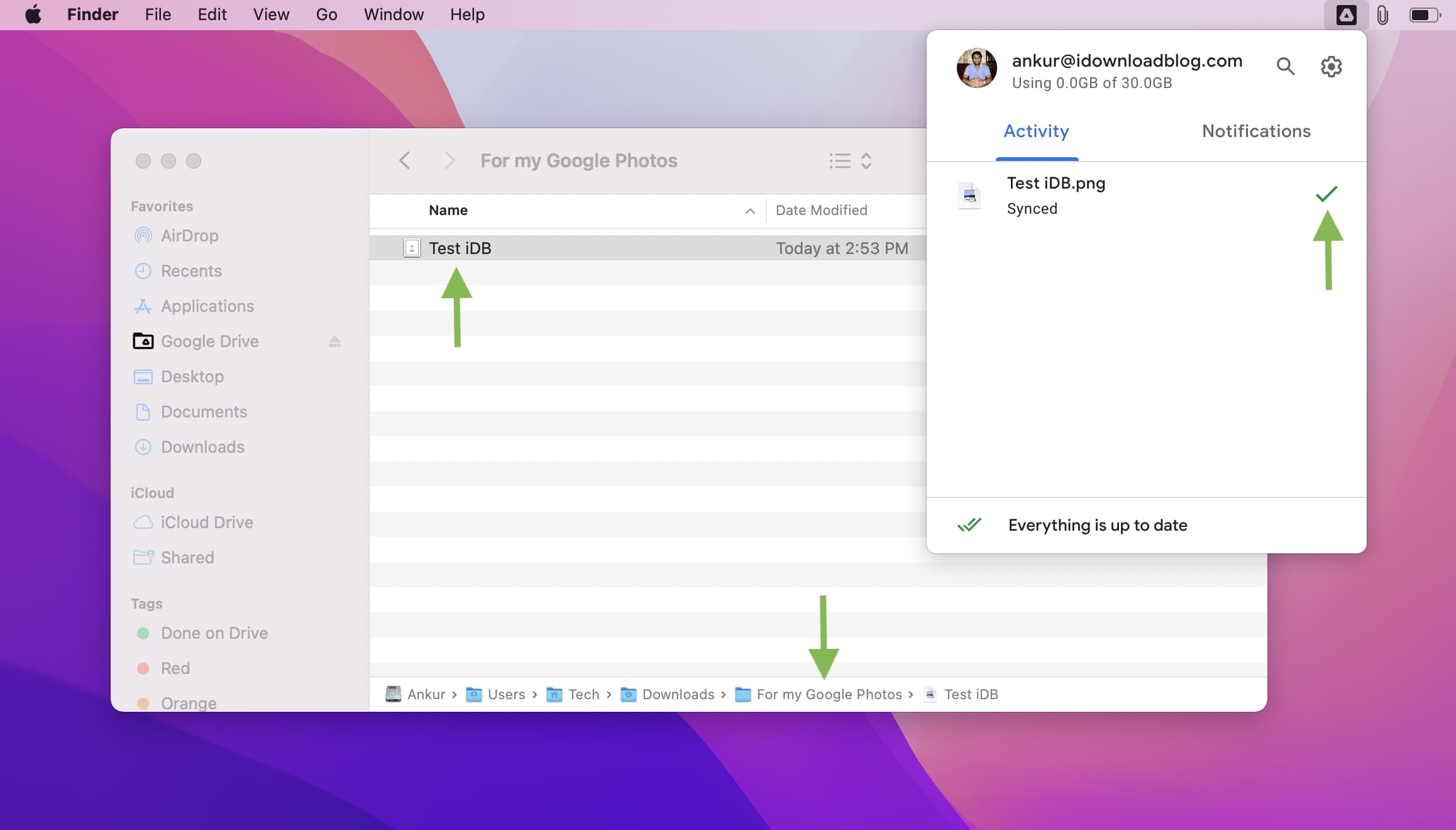This screenshot has height=830, width=1456.
Task: Open Google Drive settings gear
Action: tap(1331, 66)
